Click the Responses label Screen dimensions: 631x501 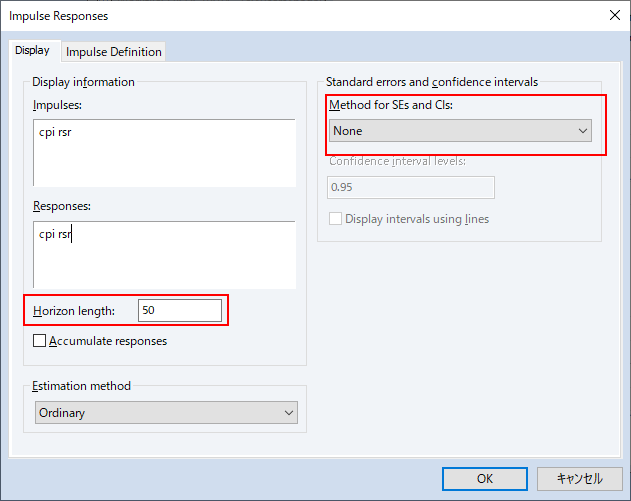(62, 206)
